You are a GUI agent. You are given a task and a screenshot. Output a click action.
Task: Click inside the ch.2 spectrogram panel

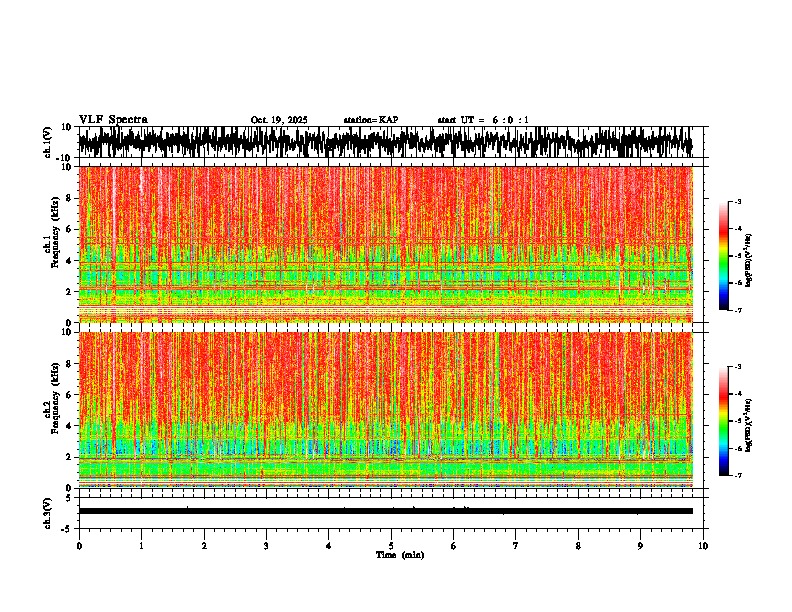(x=385, y=410)
